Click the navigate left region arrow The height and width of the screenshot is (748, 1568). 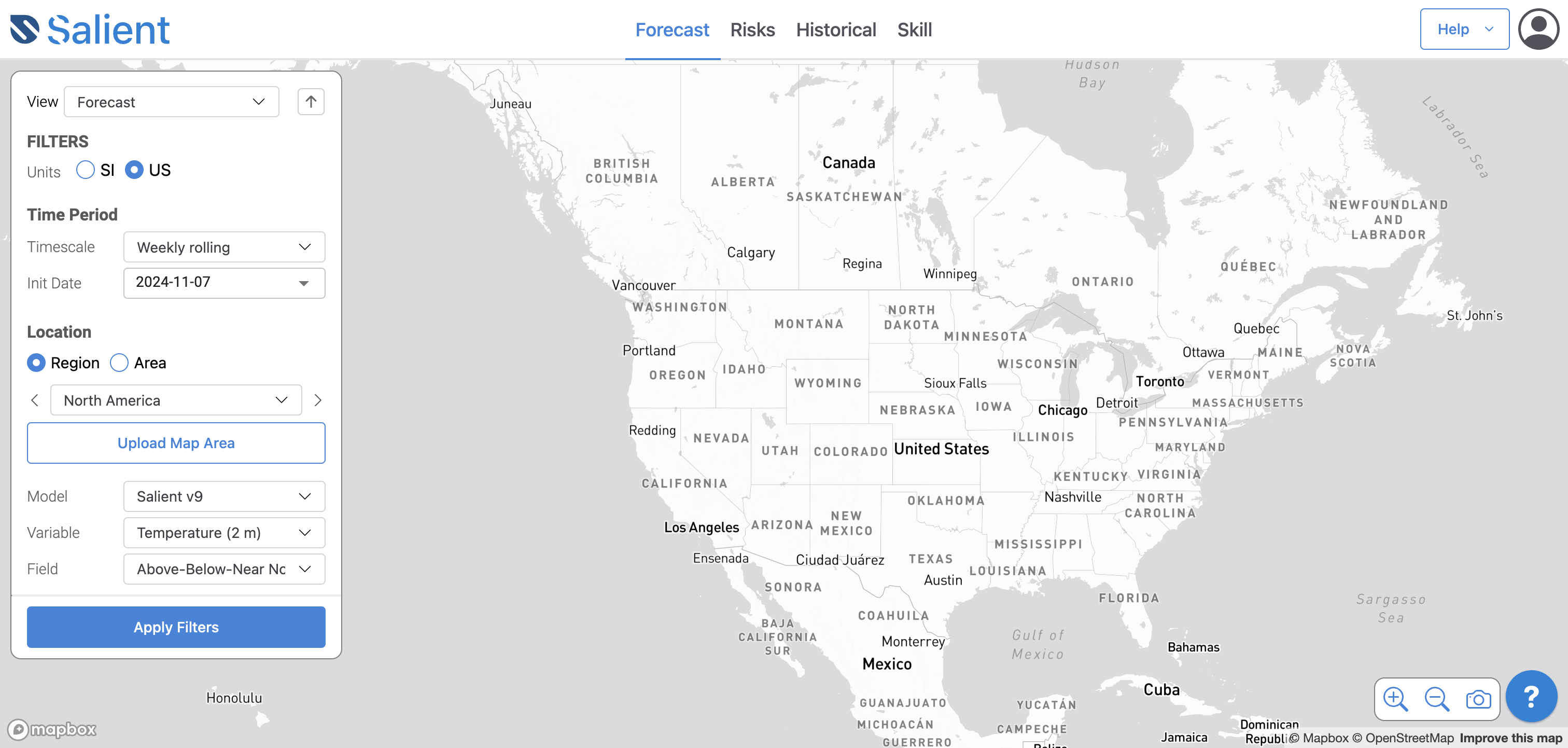click(35, 400)
